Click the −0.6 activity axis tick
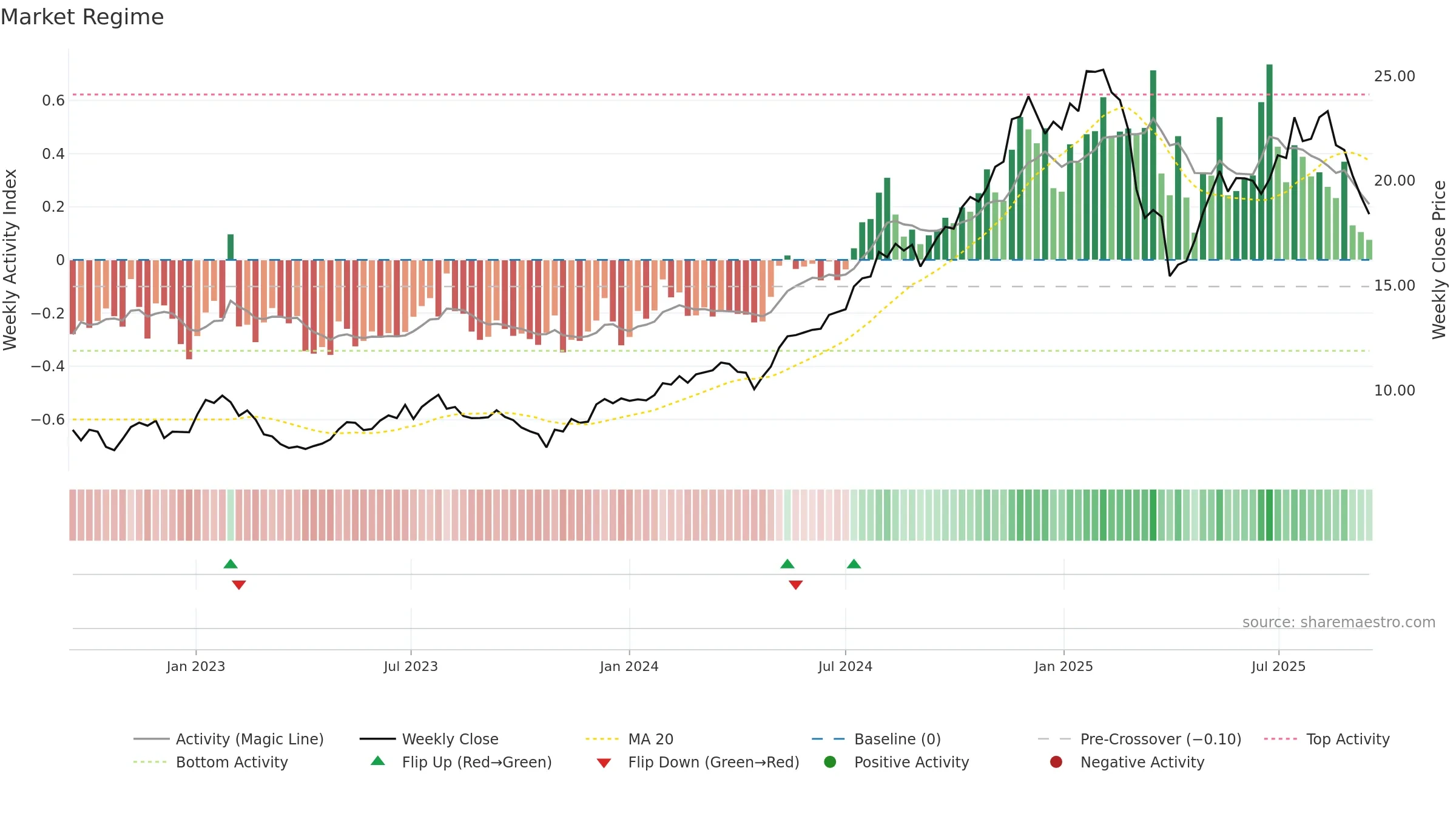The width and height of the screenshot is (1456, 819). pyautogui.click(x=48, y=420)
